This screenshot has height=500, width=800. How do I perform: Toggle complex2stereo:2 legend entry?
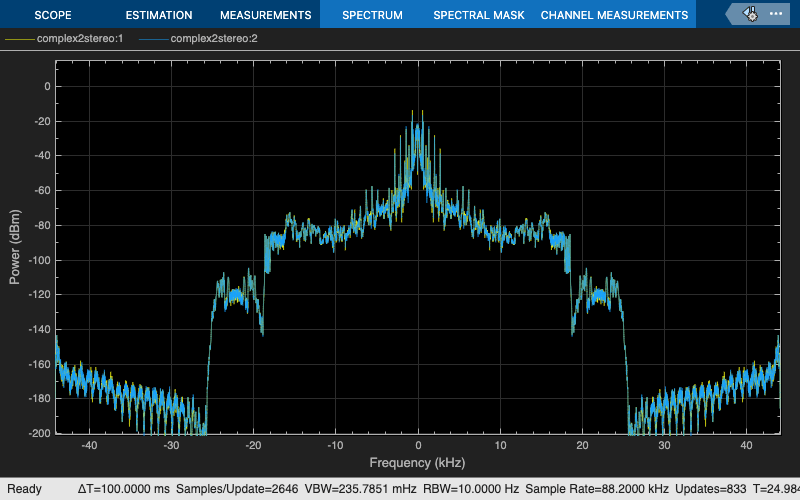click(198, 39)
